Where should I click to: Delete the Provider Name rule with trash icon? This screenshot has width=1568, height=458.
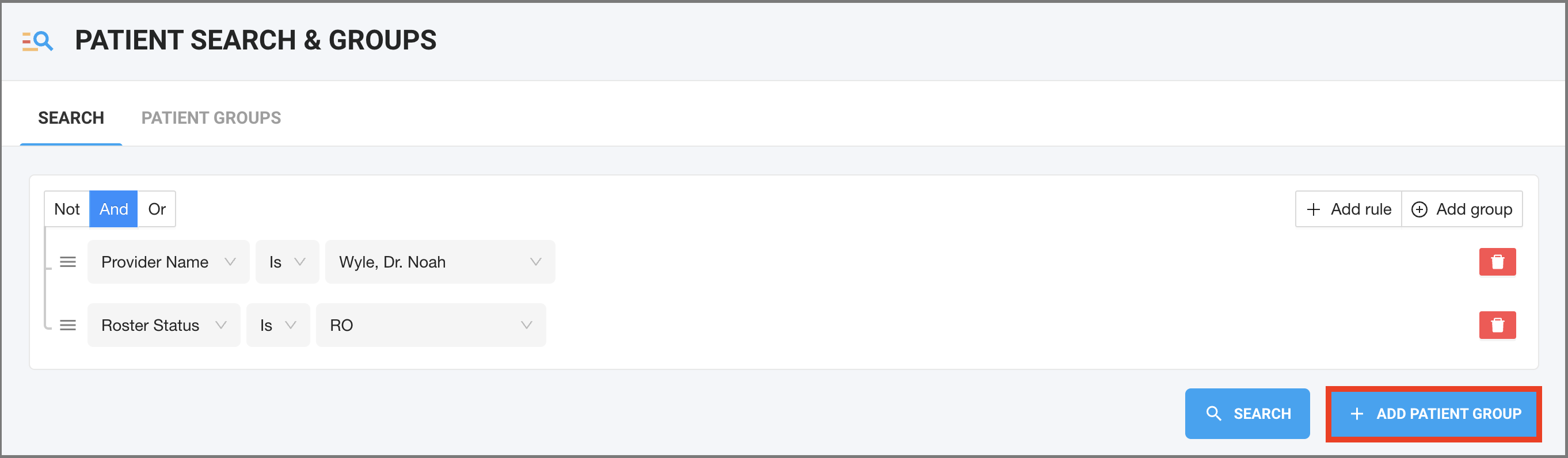point(1497,262)
